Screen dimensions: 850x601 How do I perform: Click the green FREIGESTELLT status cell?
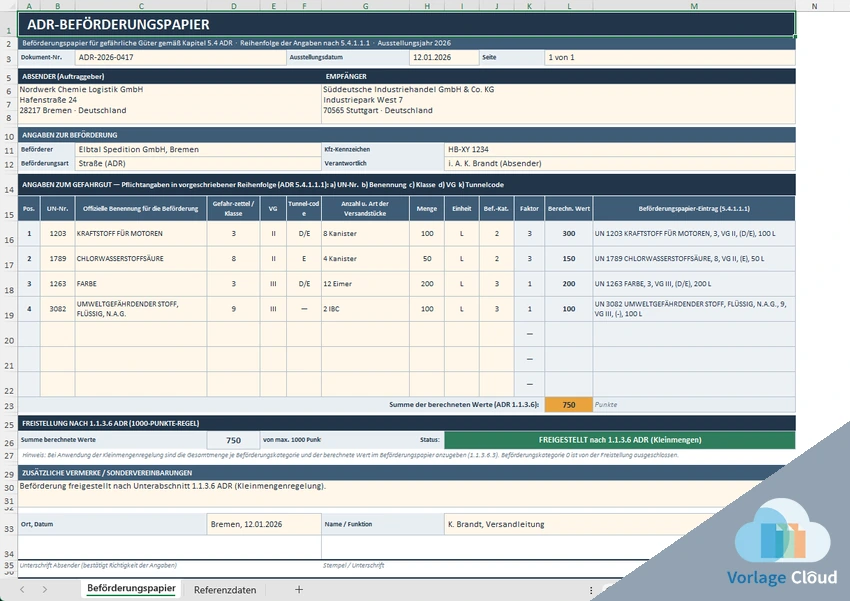(x=620, y=440)
